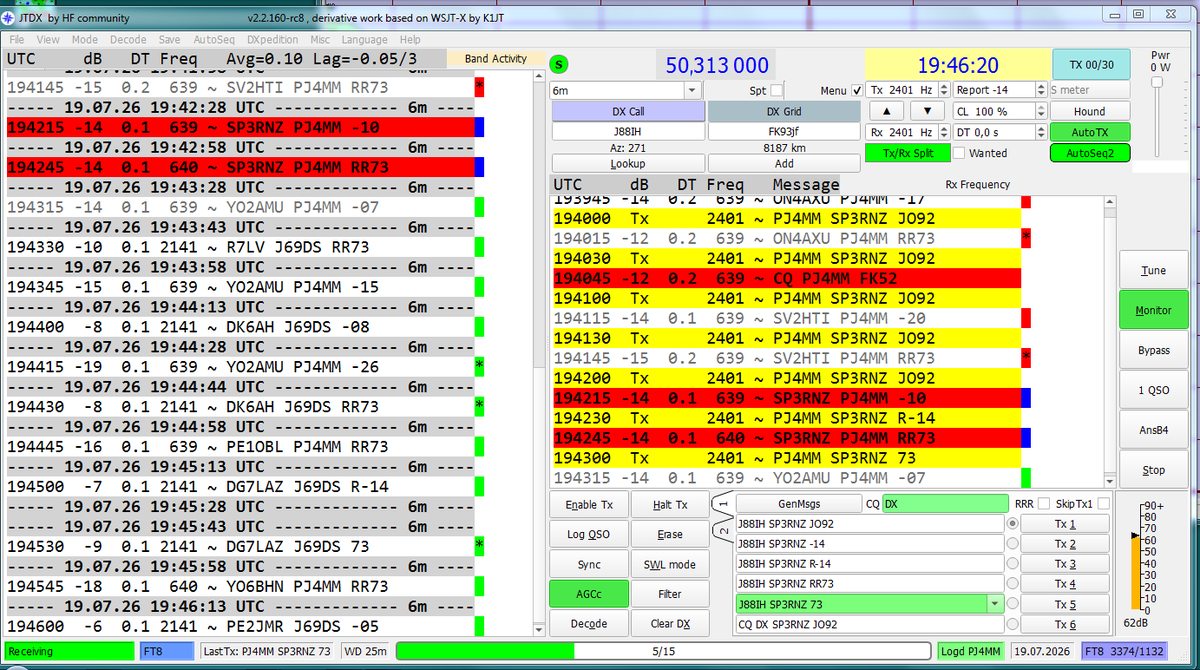The height and width of the screenshot is (670, 1200).
Task: Click the Rx Frequency pane vertical scrollbar
Action: 1111,341
